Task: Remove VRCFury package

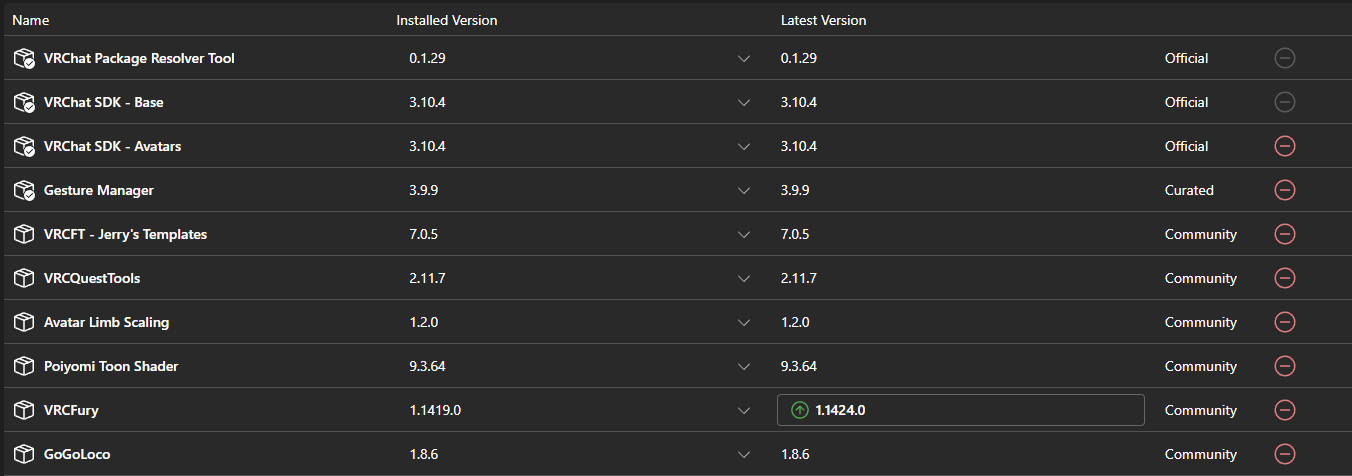Action: (1285, 410)
